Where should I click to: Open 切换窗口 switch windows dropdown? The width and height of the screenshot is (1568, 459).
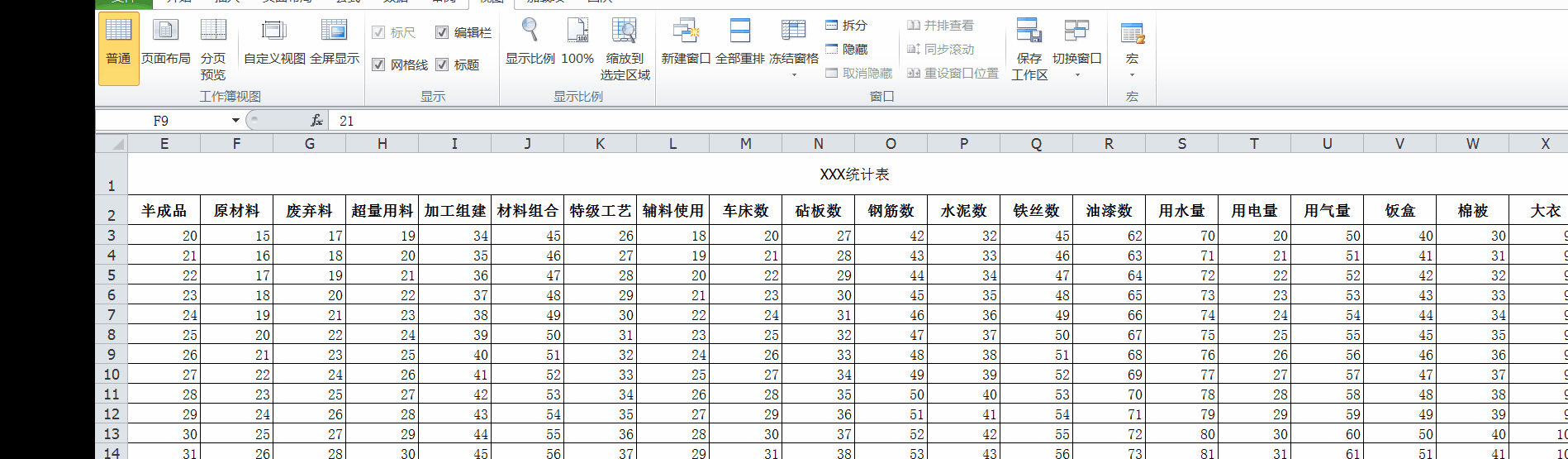pyautogui.click(x=1077, y=49)
